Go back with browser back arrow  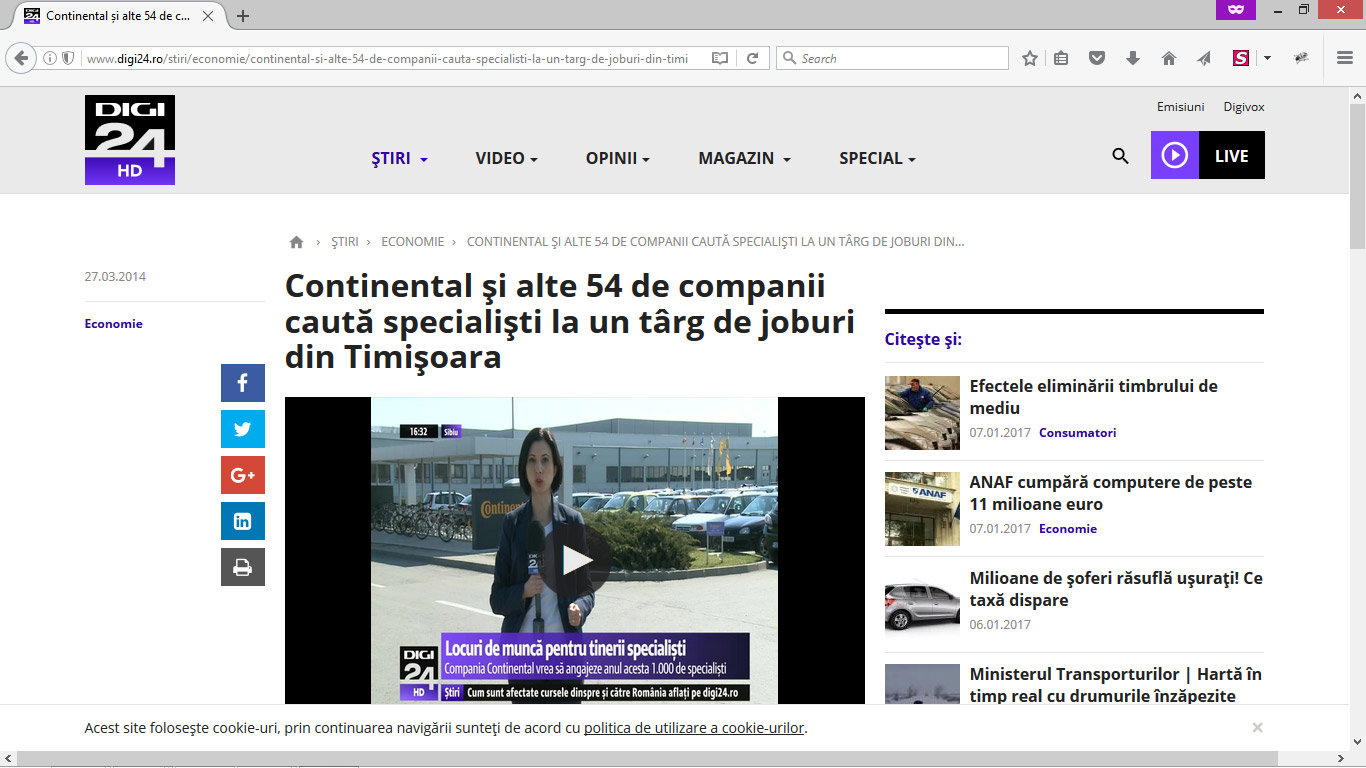tap(21, 58)
